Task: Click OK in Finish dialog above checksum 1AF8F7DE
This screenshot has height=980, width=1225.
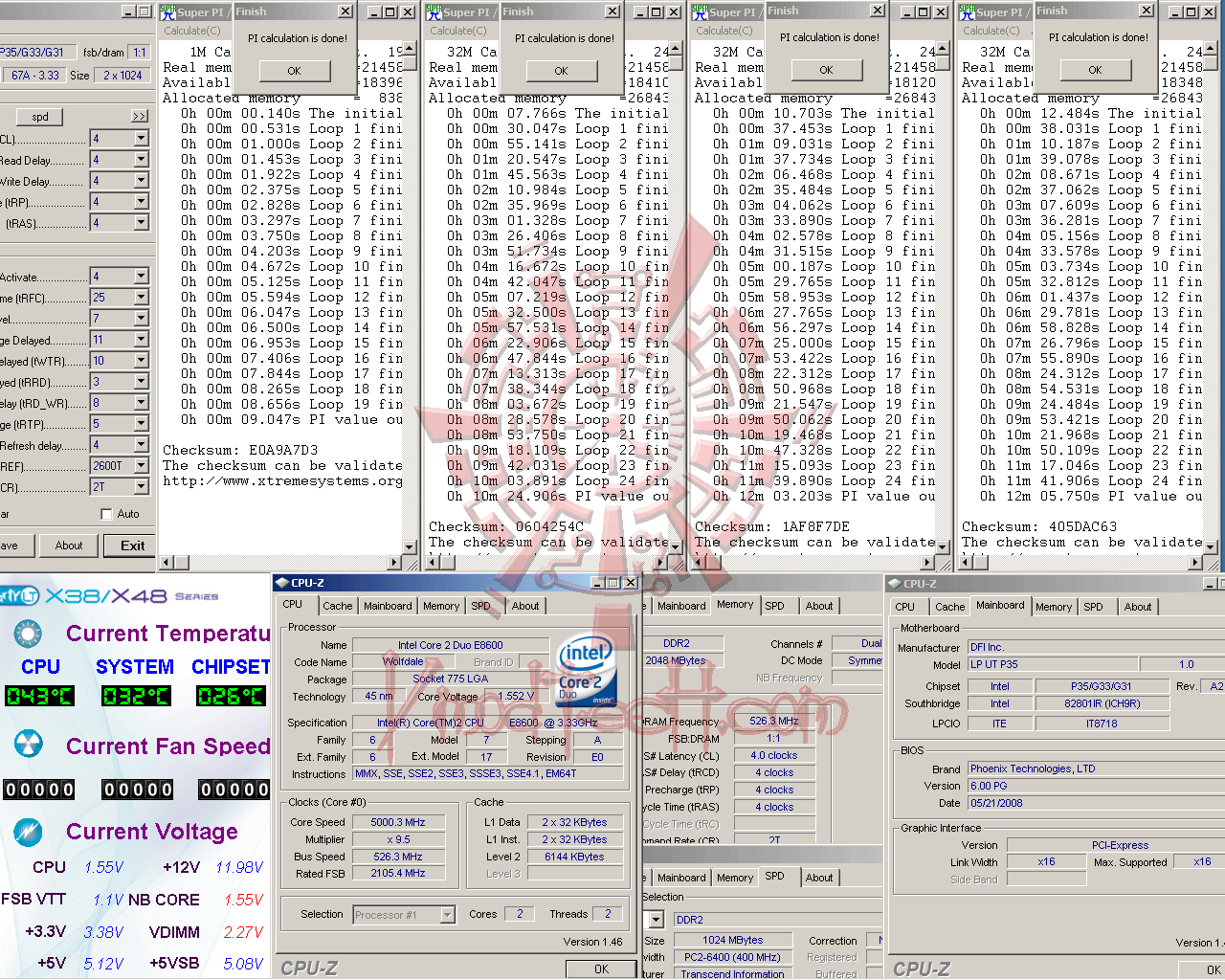Action: click(826, 70)
